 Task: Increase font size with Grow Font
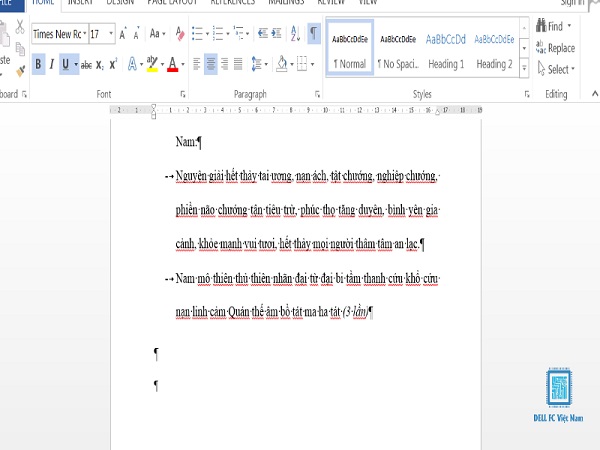pyautogui.click(x=123, y=34)
